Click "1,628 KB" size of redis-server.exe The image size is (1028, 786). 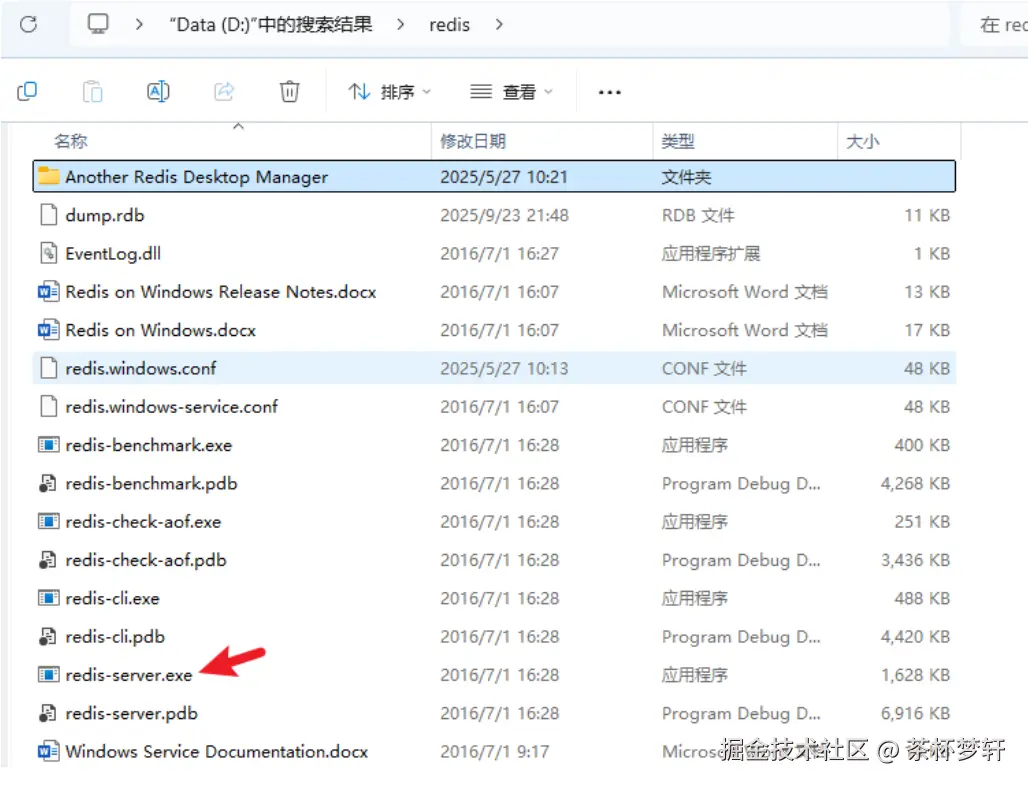coord(915,675)
